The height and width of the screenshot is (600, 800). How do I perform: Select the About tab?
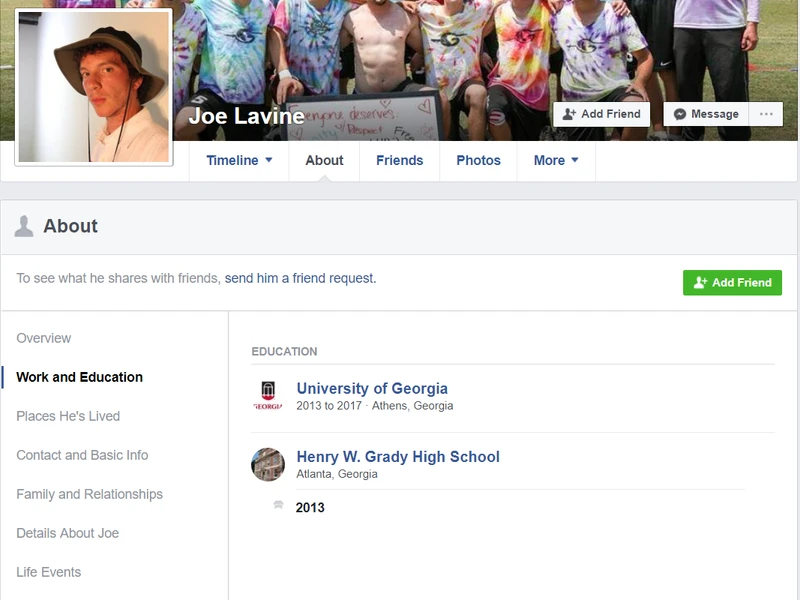pos(324,160)
